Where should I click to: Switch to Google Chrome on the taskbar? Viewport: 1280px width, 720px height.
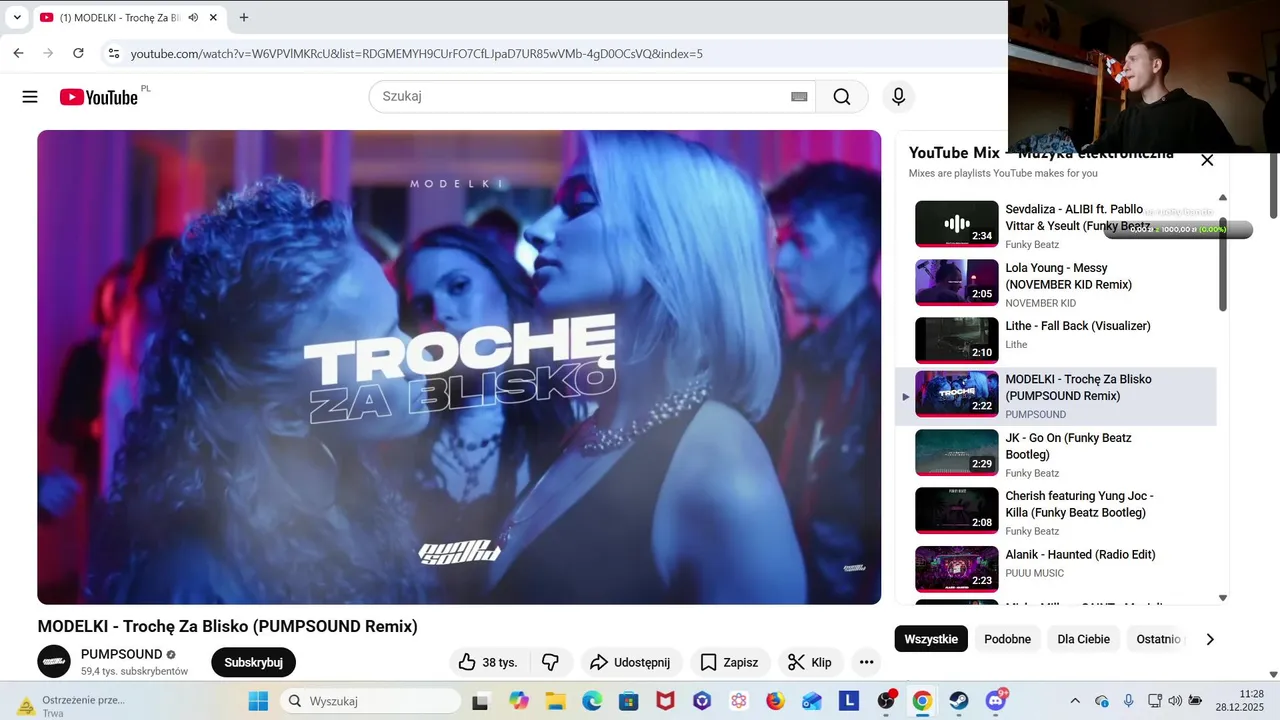click(x=922, y=701)
